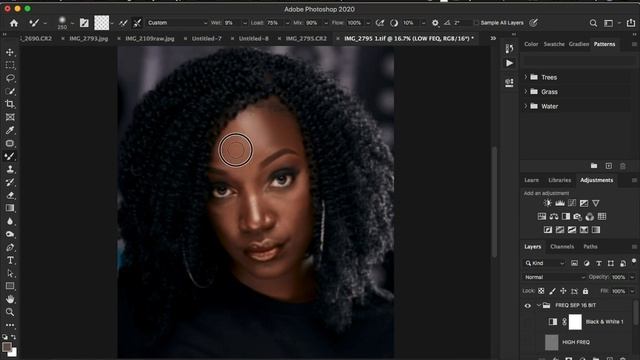Add an Invert adjustment

[548, 230]
